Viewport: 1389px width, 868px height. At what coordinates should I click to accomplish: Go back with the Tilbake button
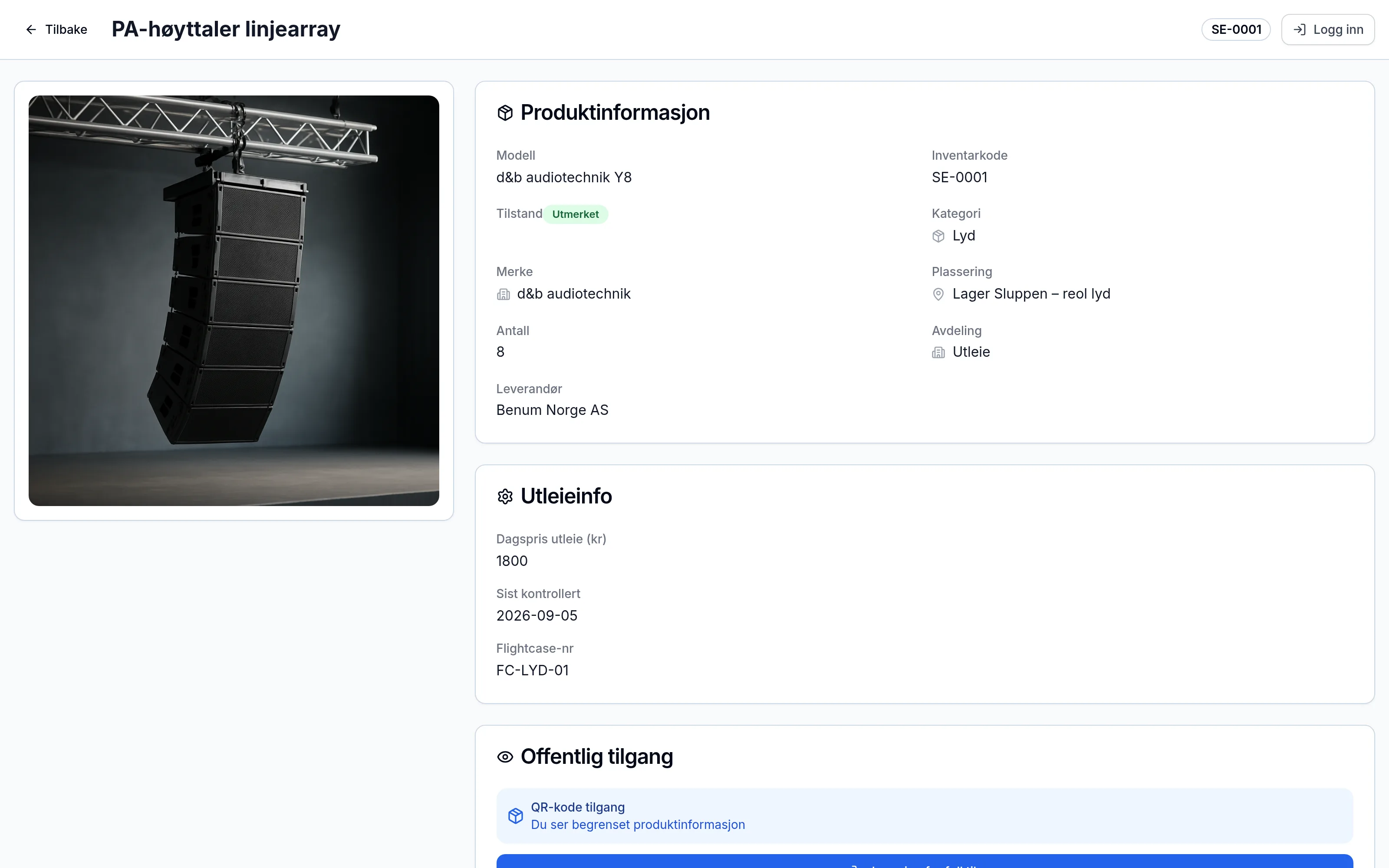pyautogui.click(x=56, y=29)
